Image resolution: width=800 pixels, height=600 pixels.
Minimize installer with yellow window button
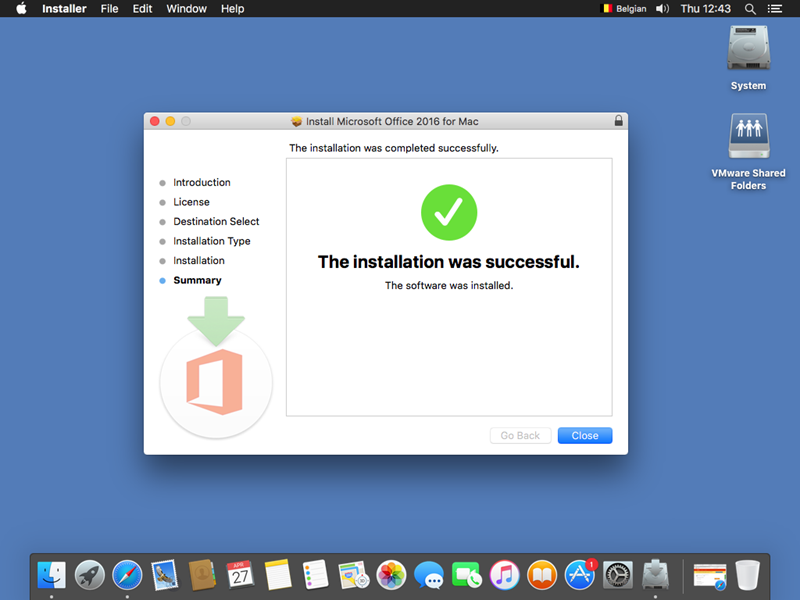pyautogui.click(x=170, y=121)
